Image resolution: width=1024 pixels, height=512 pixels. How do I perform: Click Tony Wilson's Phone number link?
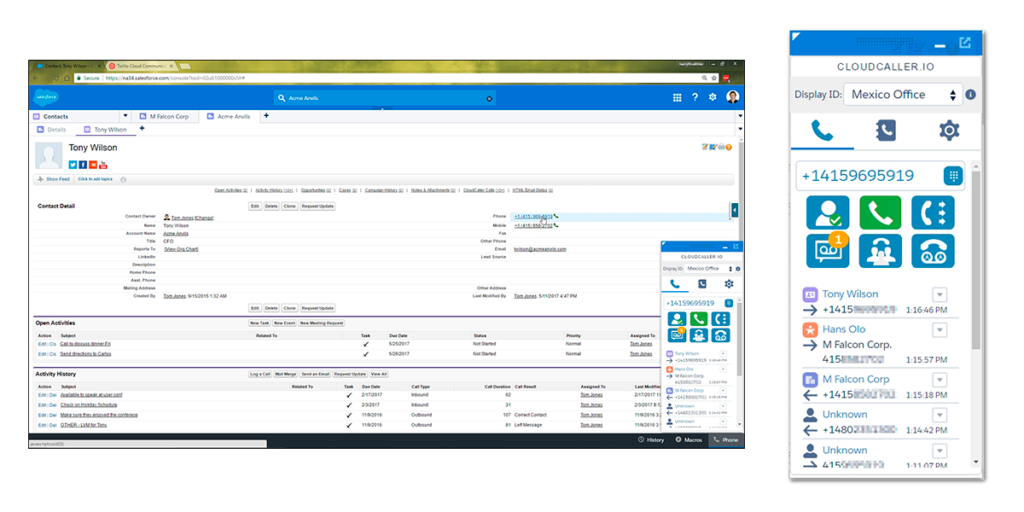533,216
